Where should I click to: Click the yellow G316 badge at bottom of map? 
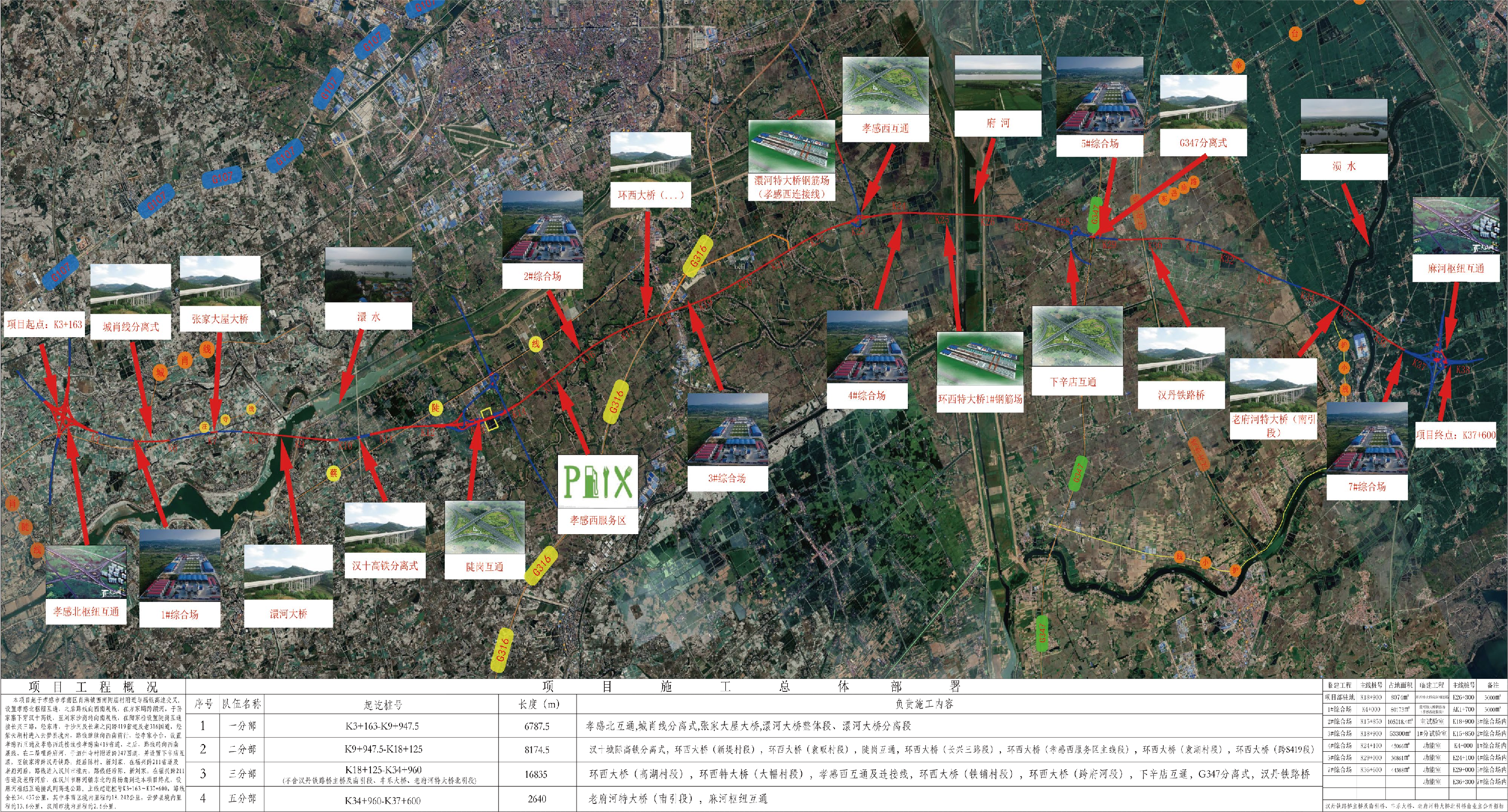pyautogui.click(x=502, y=651)
